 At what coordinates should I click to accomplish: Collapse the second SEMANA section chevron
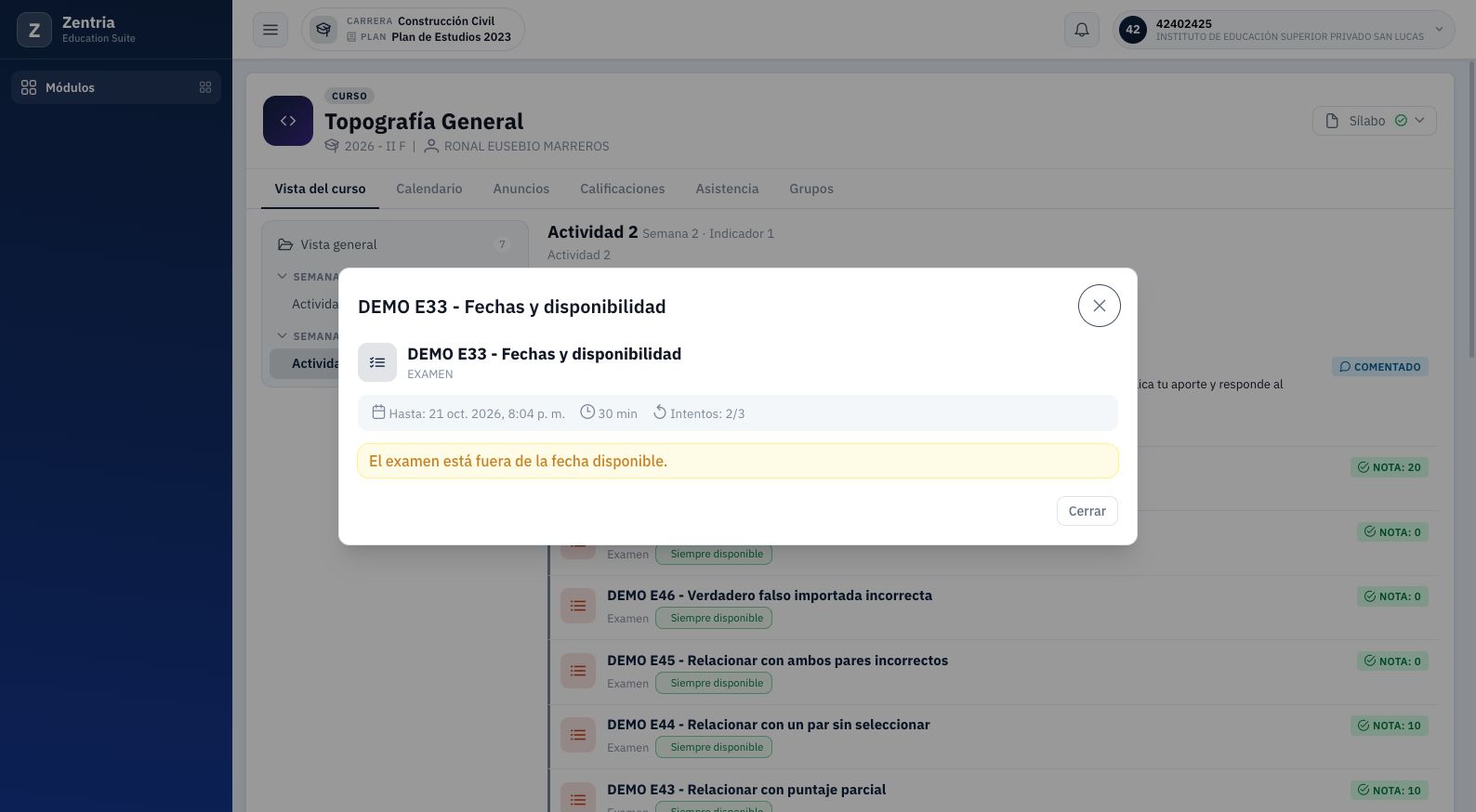(282, 335)
